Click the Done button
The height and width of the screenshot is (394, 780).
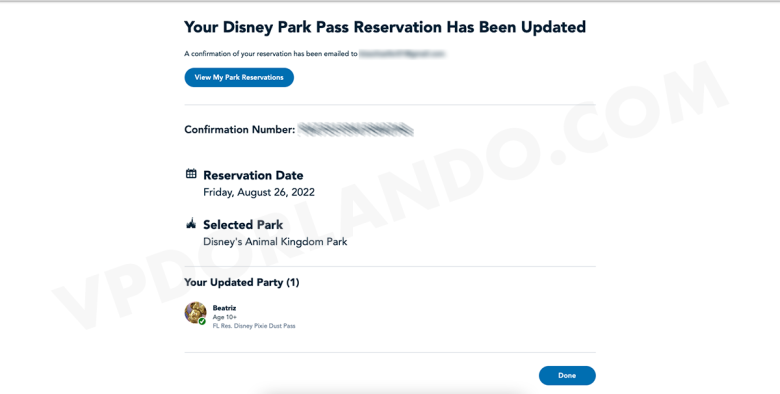click(x=567, y=376)
